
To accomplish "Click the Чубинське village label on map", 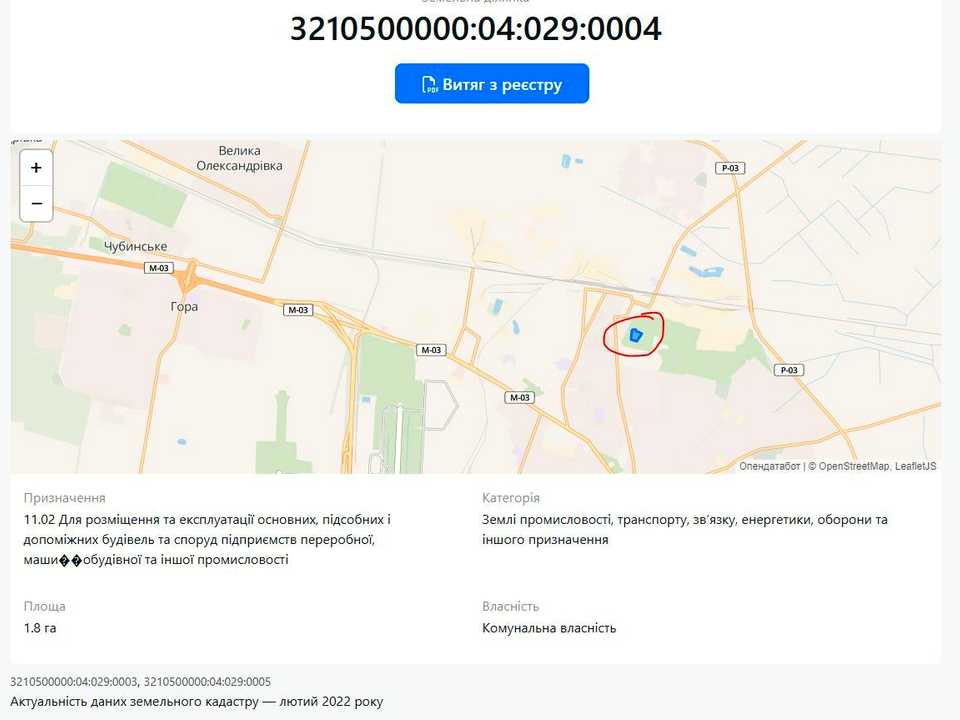I will (135, 246).
